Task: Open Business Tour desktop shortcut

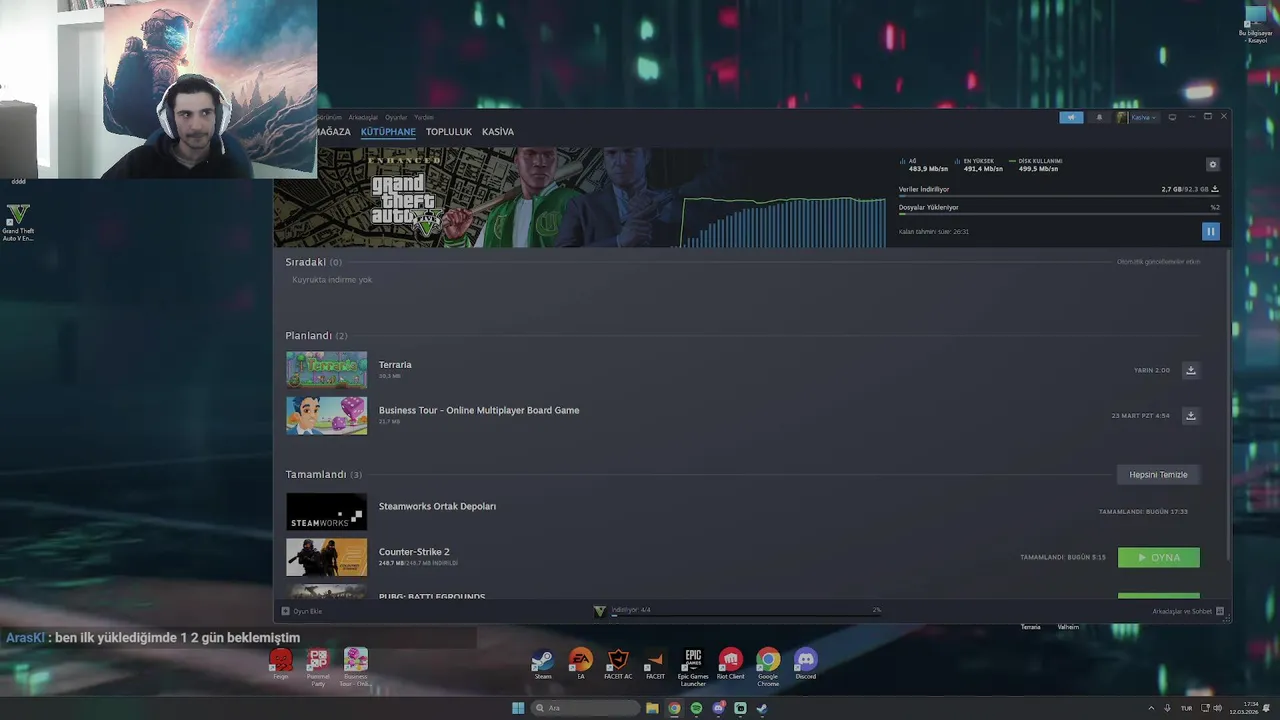Action: (355, 667)
